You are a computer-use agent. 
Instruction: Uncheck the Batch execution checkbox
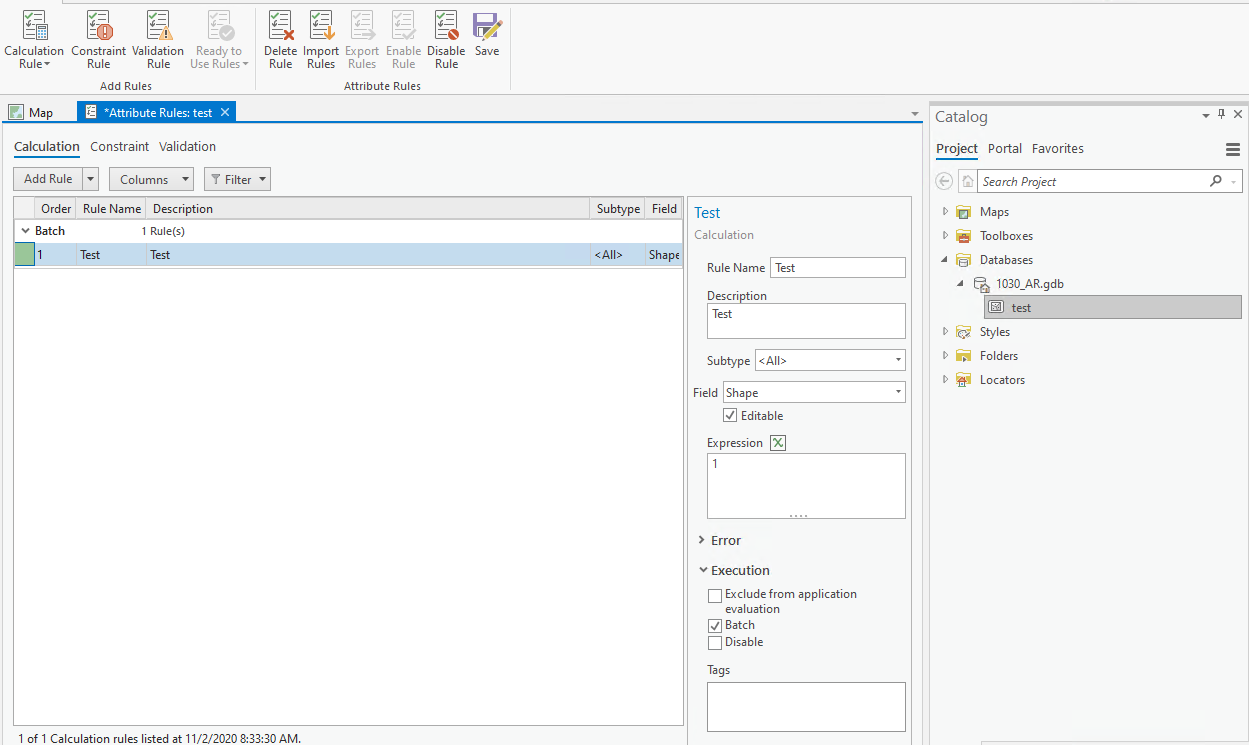(x=715, y=625)
